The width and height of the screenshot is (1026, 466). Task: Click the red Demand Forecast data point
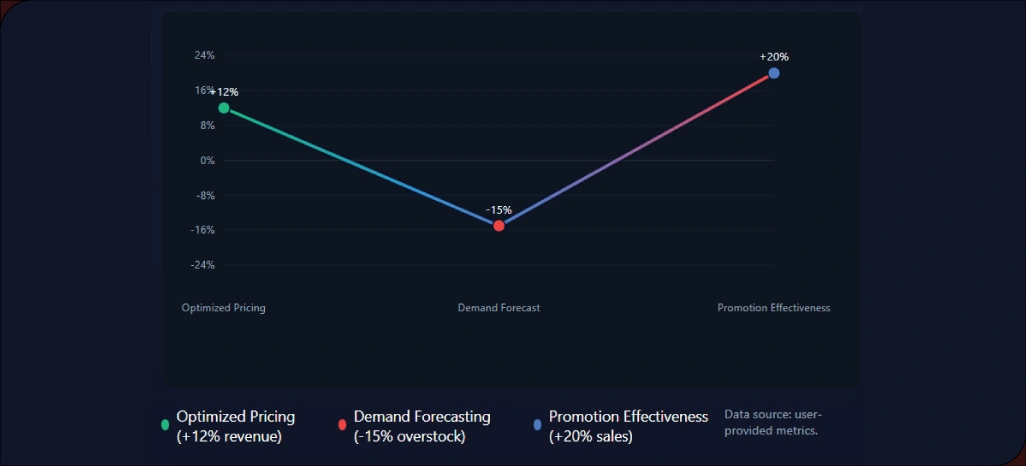(499, 226)
